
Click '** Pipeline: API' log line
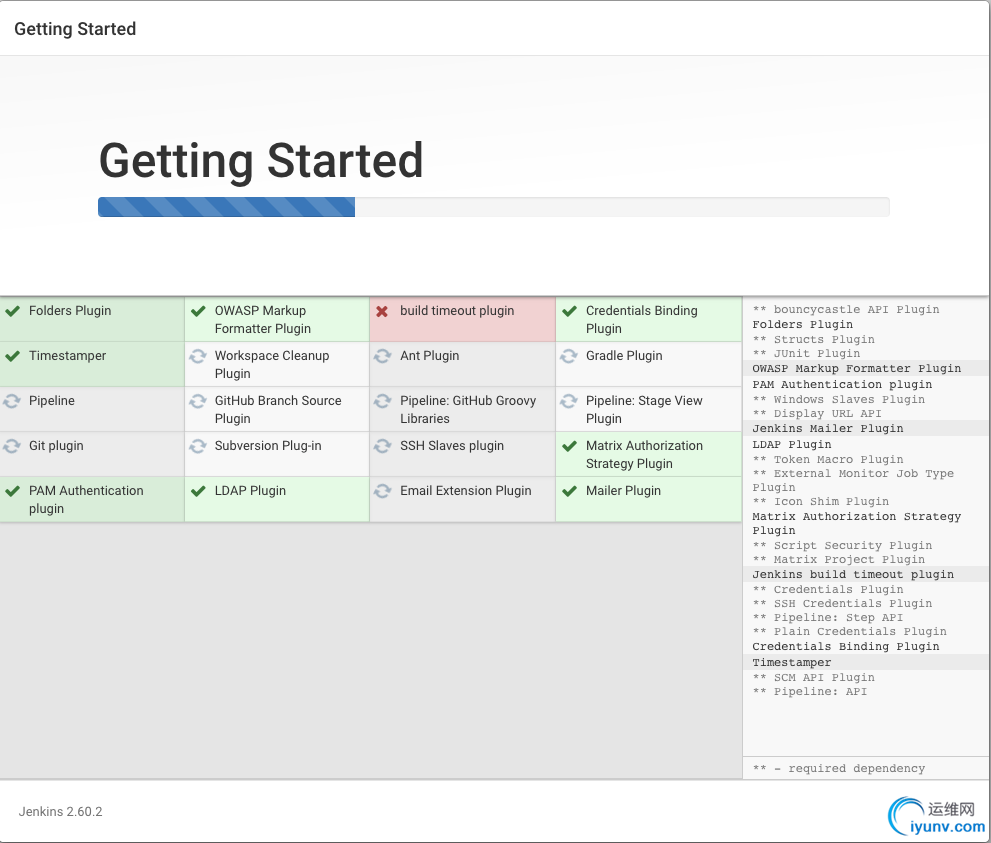pyautogui.click(x=810, y=692)
